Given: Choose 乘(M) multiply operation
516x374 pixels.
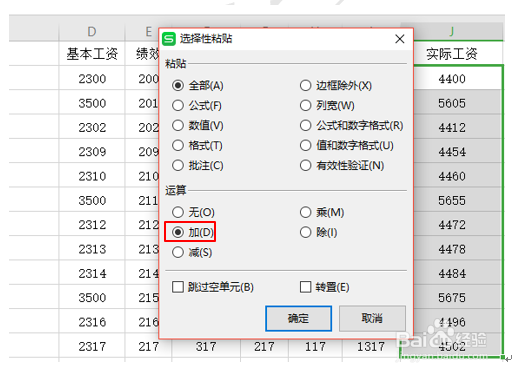Looking at the screenshot, I should point(322,212).
